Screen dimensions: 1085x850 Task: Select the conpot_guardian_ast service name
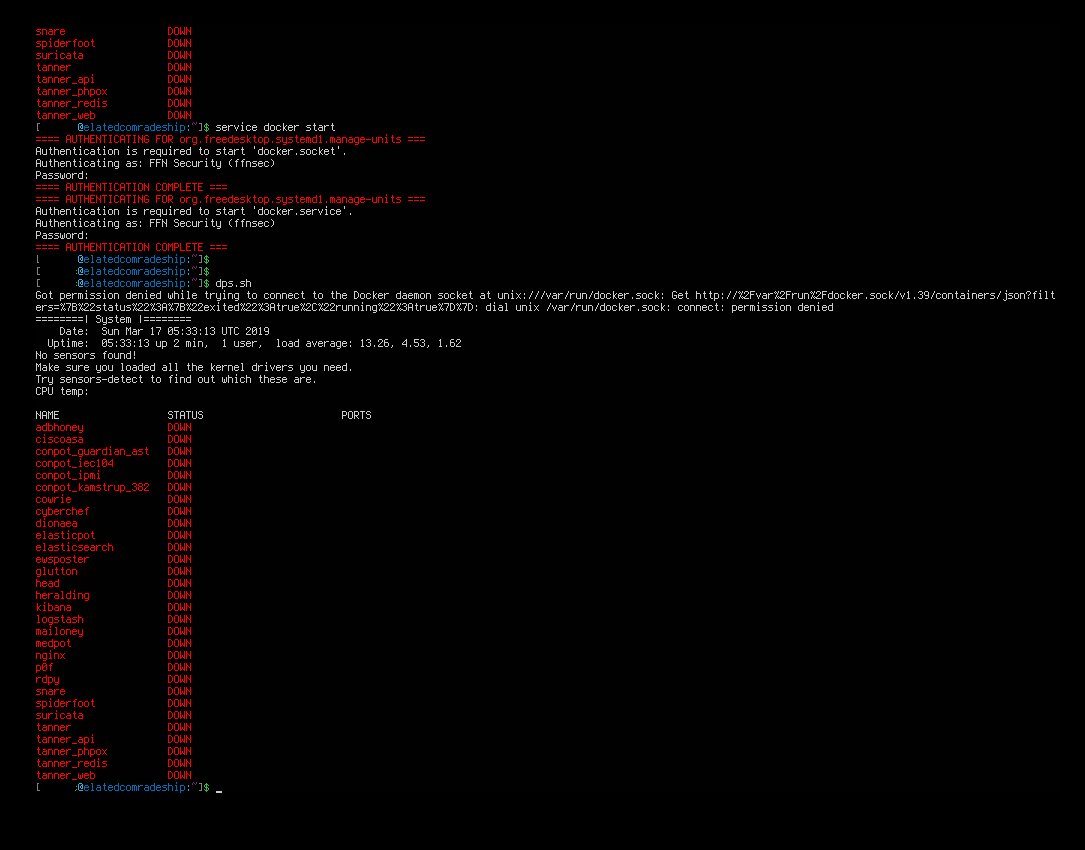92,451
